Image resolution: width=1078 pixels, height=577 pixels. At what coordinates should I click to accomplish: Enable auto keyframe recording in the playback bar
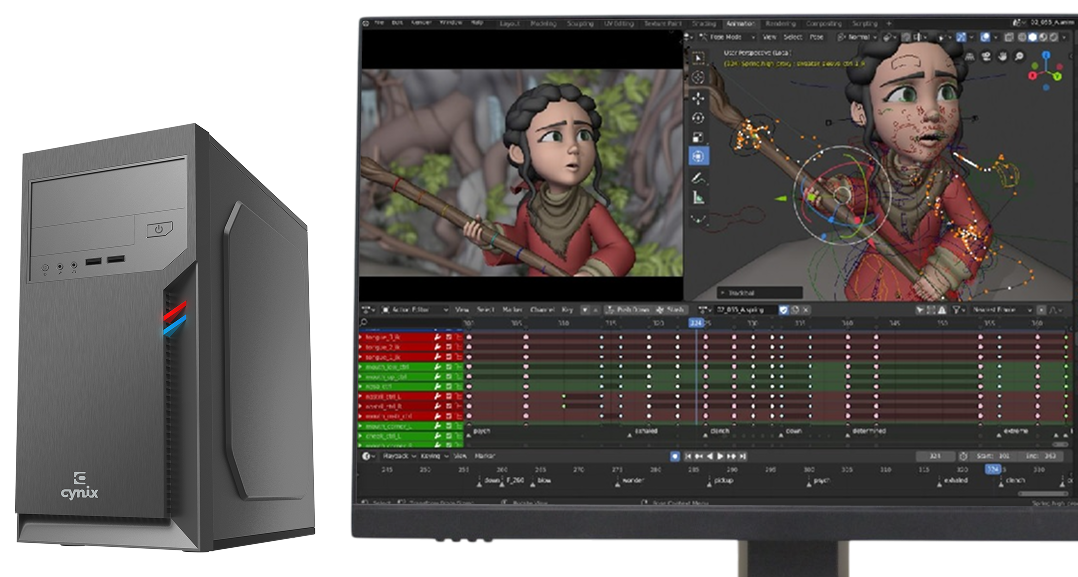coord(673,457)
